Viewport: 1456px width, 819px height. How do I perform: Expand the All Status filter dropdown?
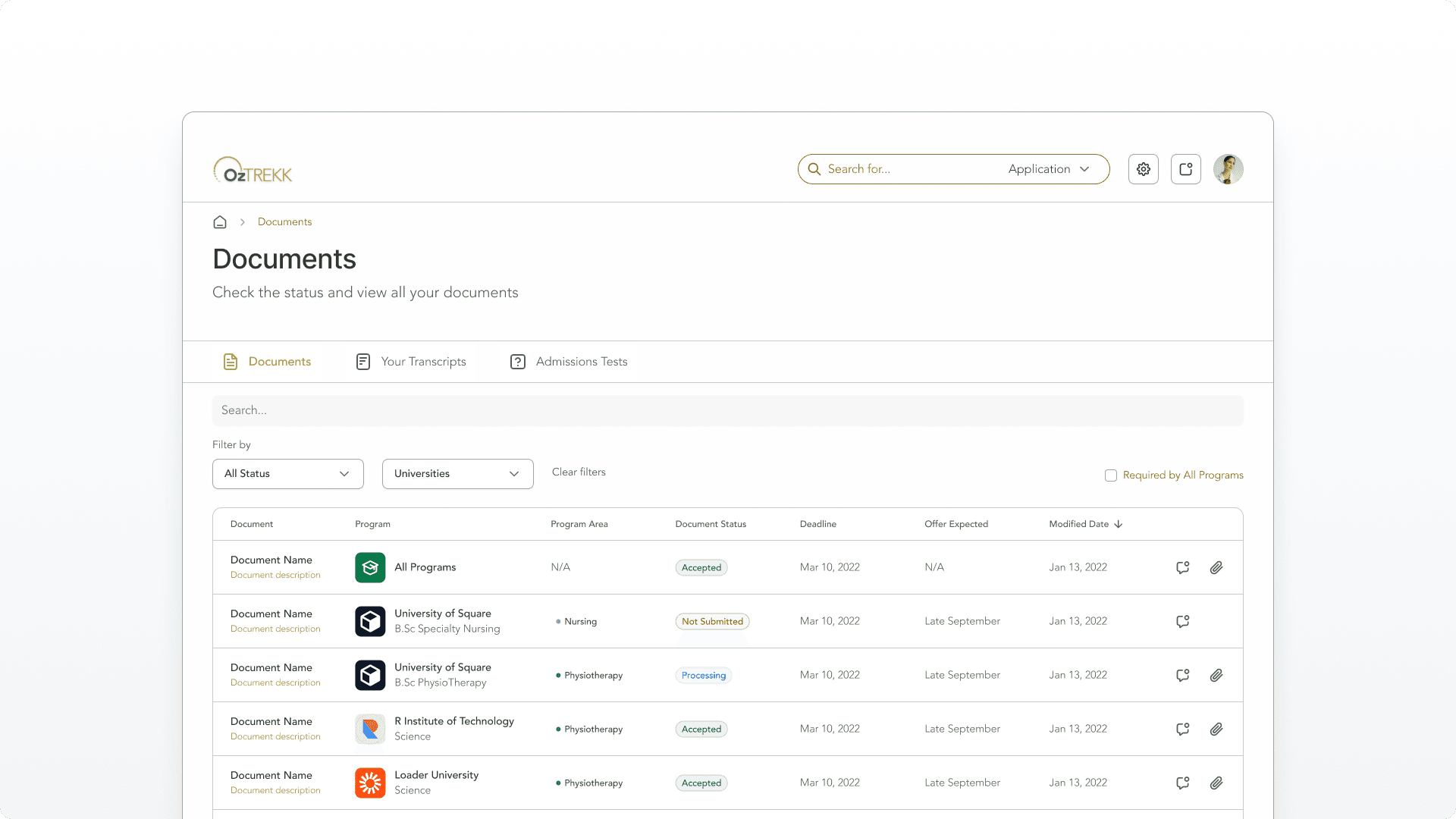click(x=287, y=474)
